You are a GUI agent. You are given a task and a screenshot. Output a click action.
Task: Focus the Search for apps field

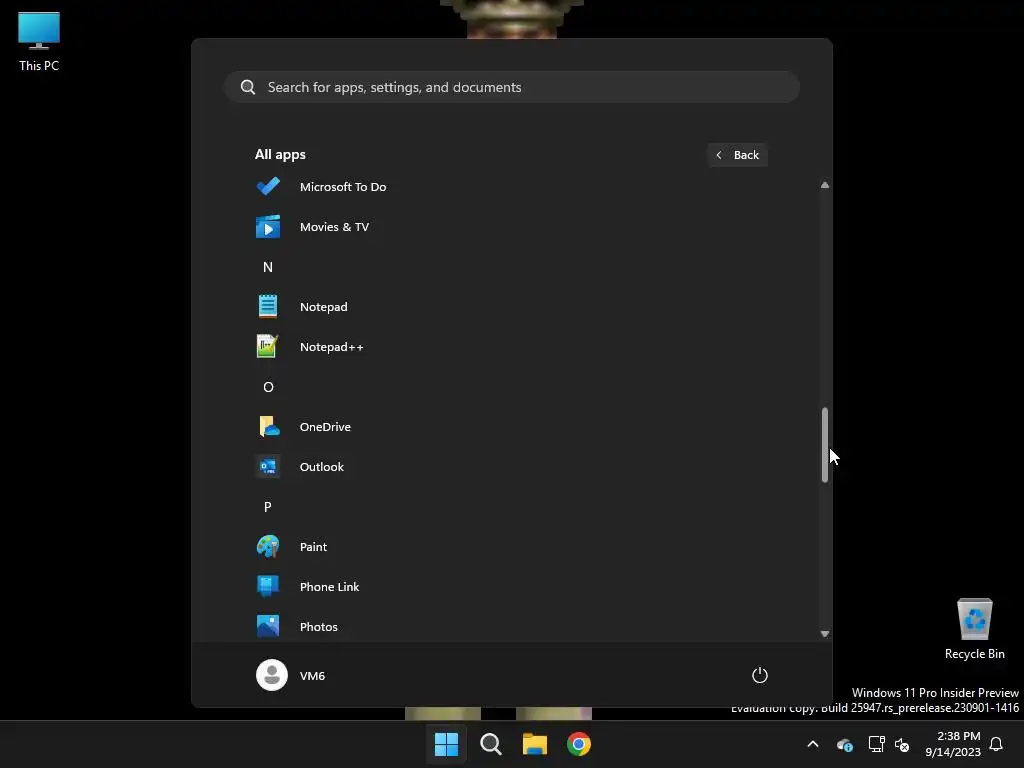click(x=512, y=87)
